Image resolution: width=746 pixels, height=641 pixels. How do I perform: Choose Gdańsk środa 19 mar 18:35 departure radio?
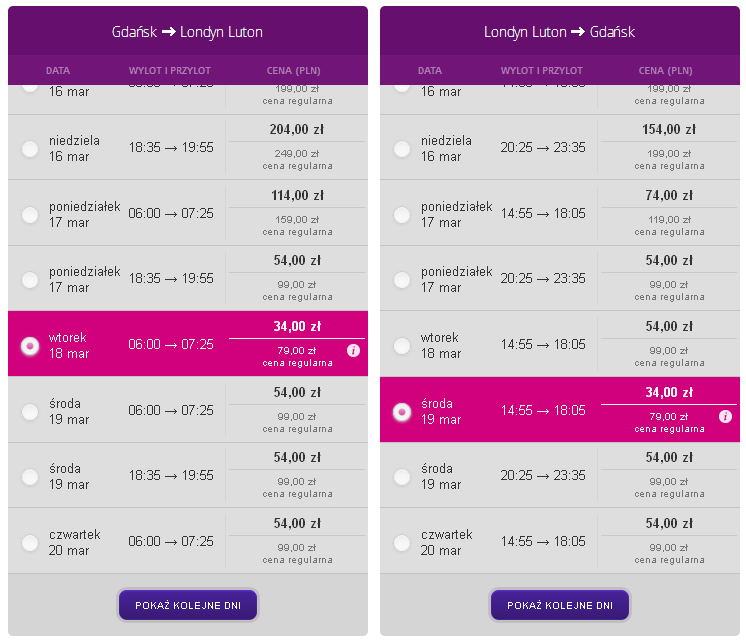(30, 477)
